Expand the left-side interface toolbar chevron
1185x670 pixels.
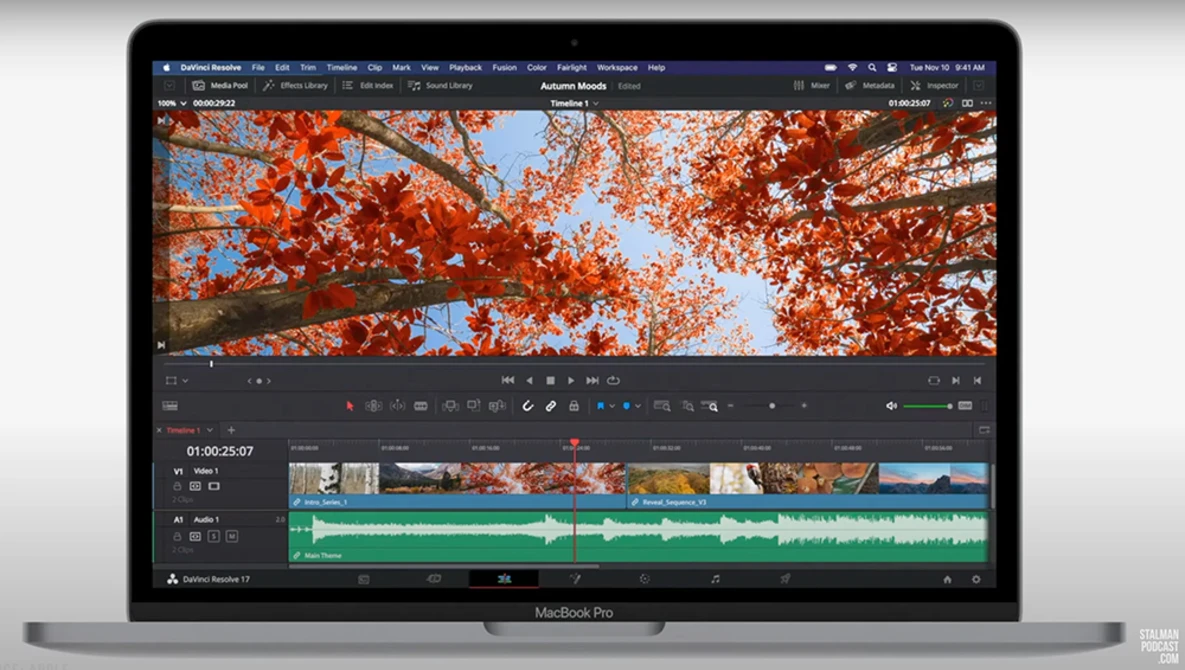(169, 85)
